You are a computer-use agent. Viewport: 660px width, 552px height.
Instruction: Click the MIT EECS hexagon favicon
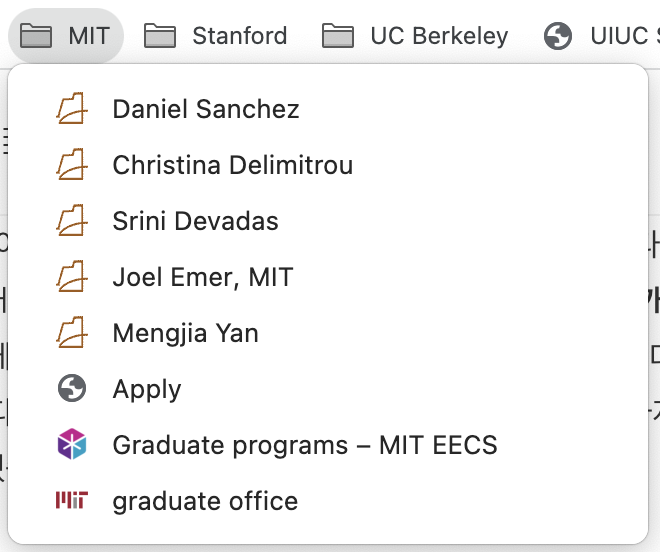pos(72,444)
